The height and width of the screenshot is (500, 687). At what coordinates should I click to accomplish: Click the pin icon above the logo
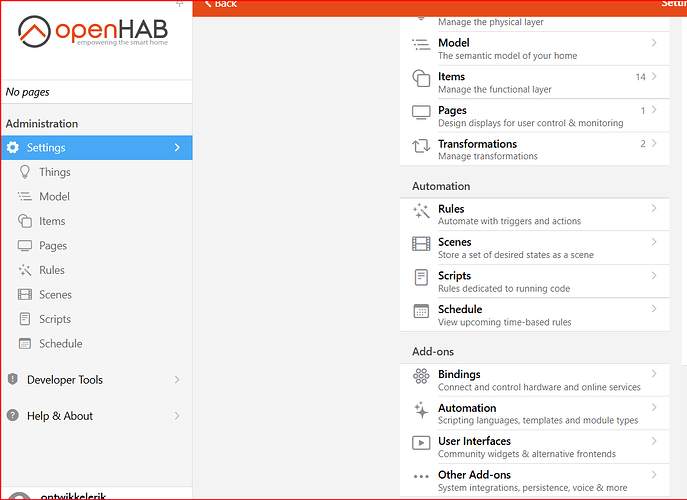click(179, 4)
